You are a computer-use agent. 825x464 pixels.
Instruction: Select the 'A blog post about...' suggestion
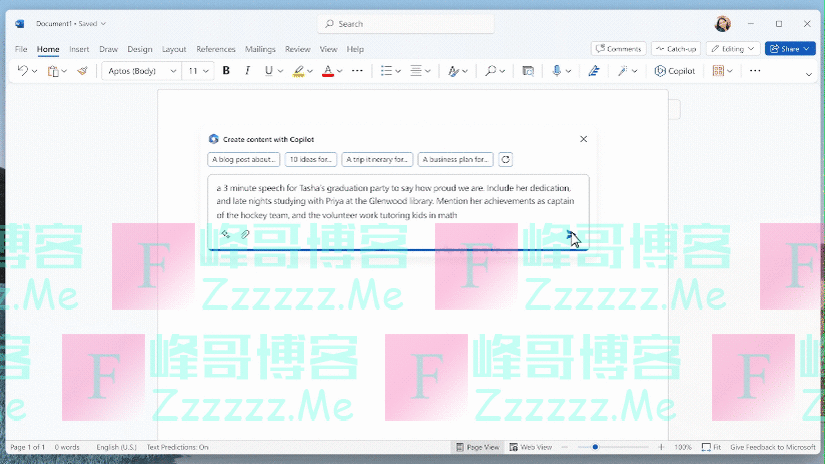coord(243,159)
